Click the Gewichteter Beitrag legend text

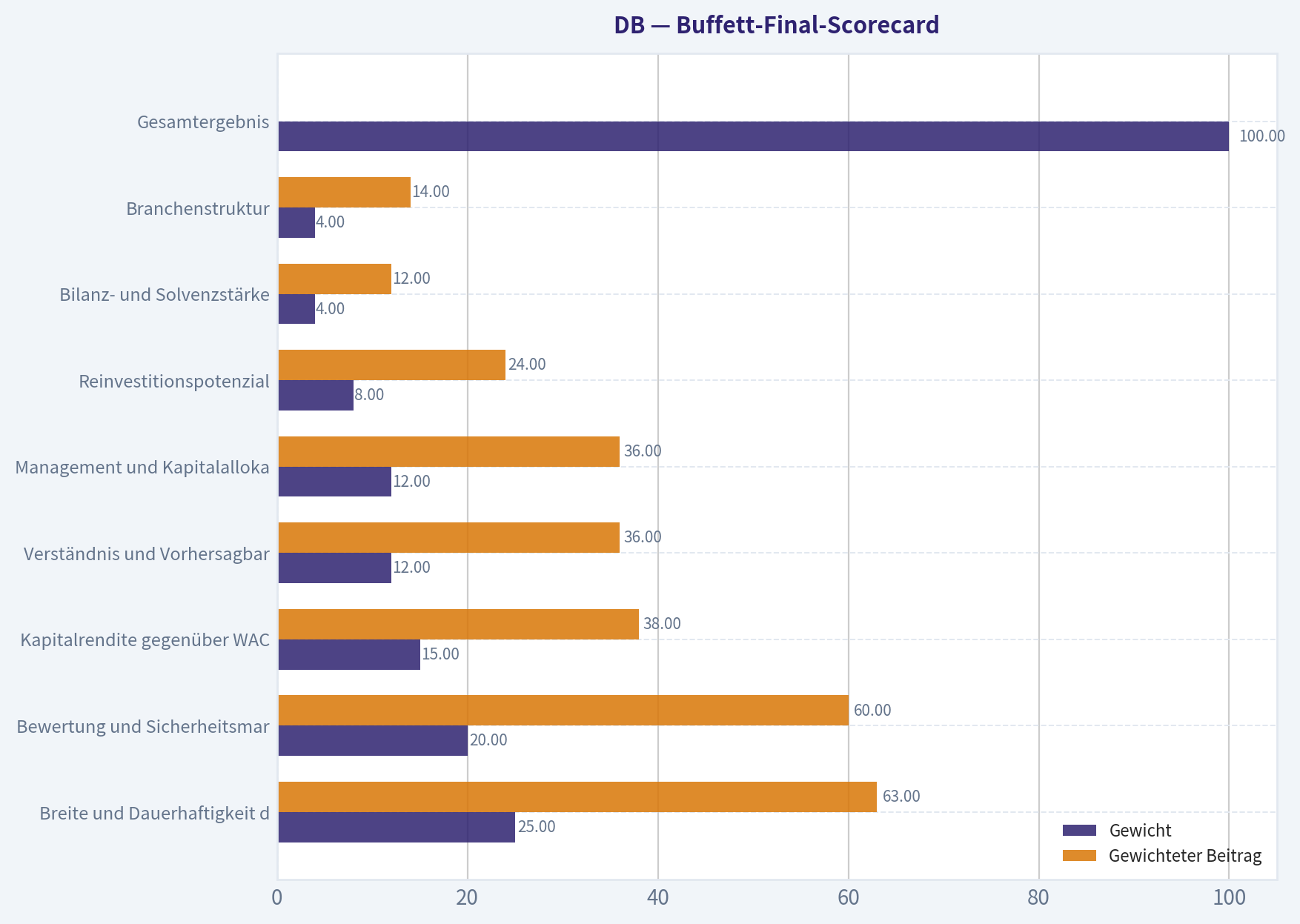(x=1185, y=856)
